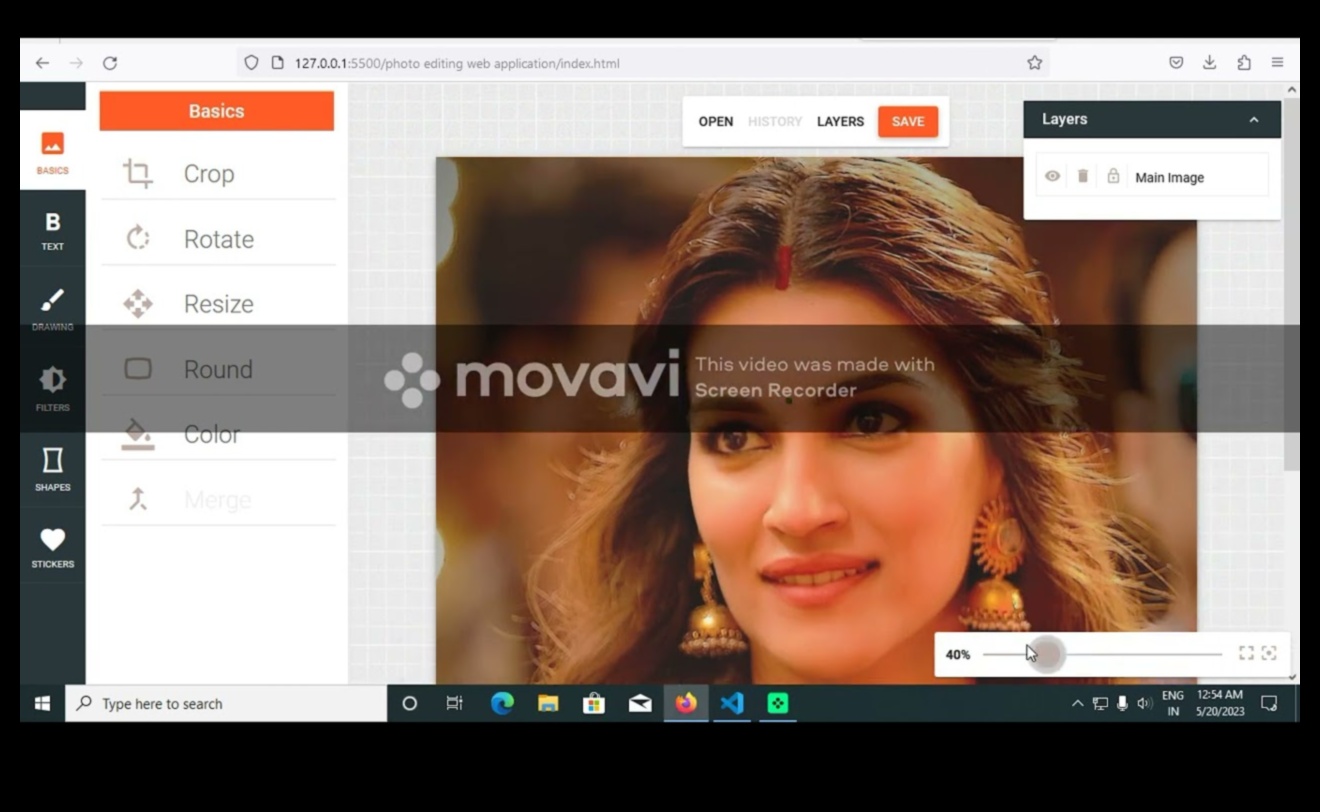Select the Rotate option
The height and width of the screenshot is (812, 1320).
click(217, 239)
